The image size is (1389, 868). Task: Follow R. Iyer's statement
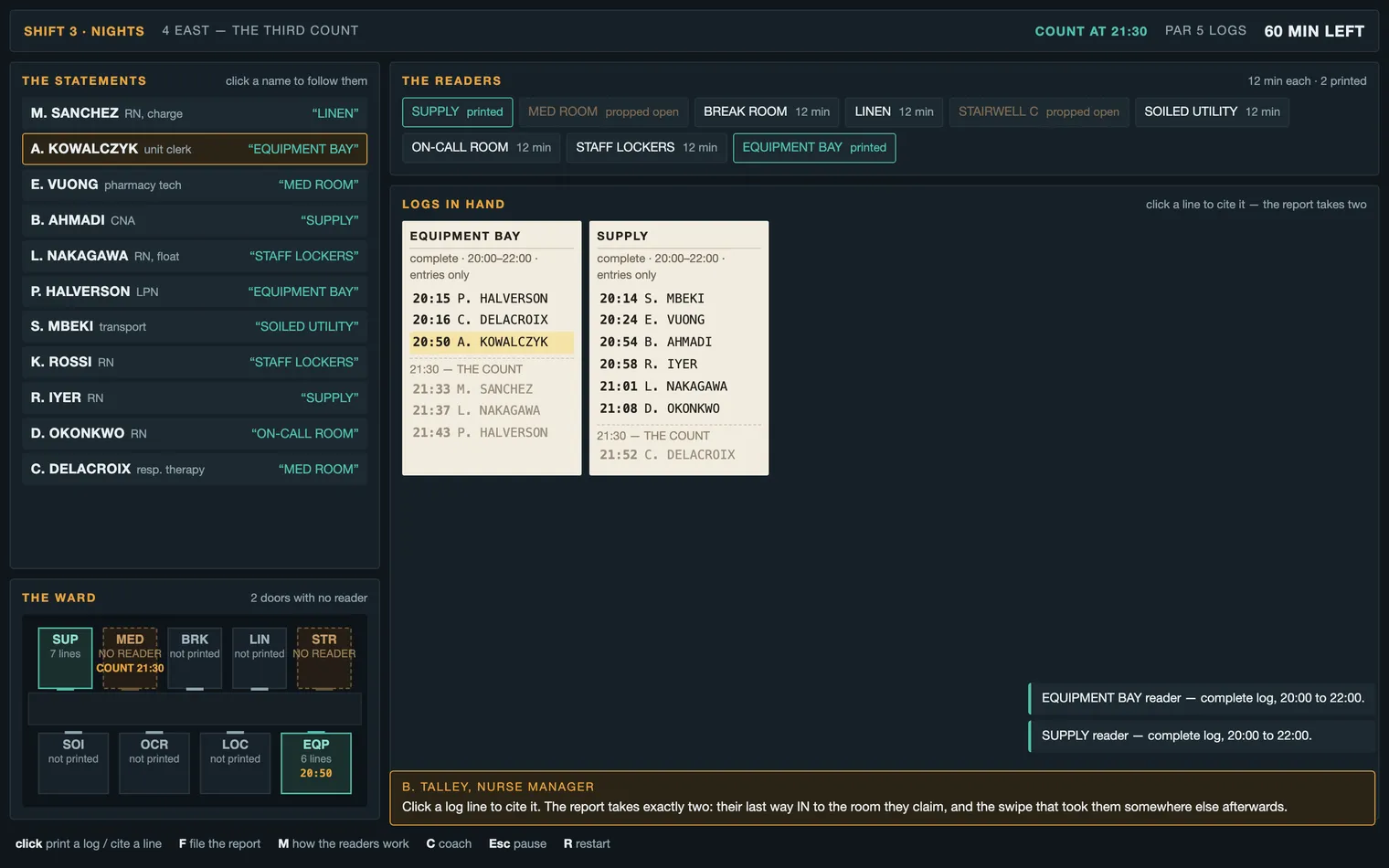(x=195, y=397)
